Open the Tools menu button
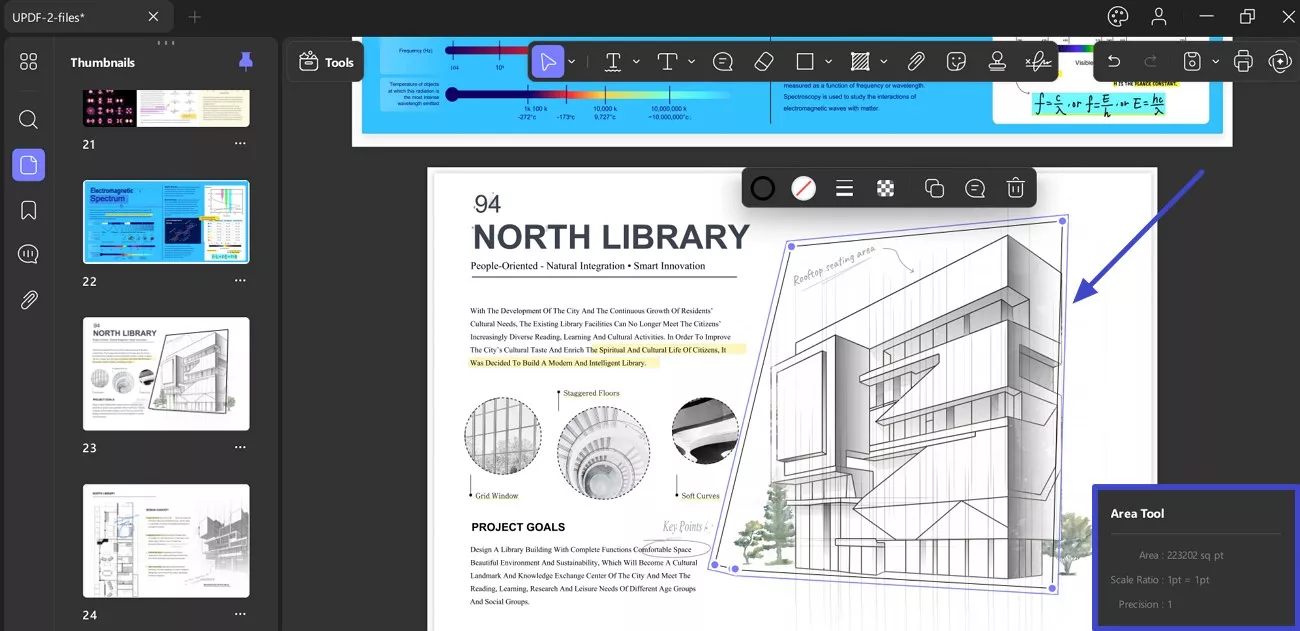This screenshot has width=1300, height=631. pos(326,62)
